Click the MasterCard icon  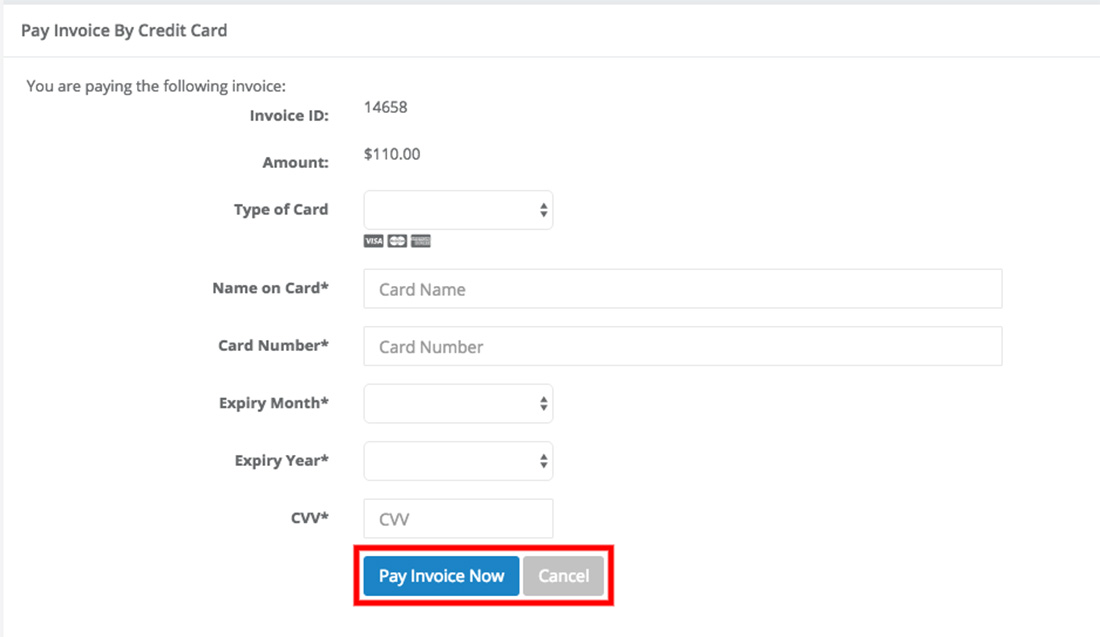[x=397, y=241]
